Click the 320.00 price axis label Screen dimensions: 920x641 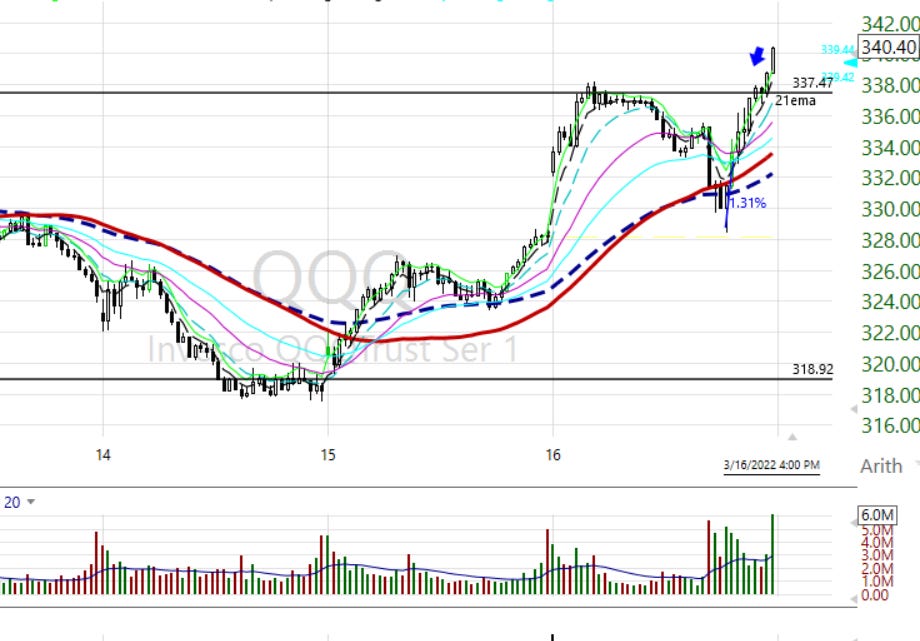tap(890, 364)
